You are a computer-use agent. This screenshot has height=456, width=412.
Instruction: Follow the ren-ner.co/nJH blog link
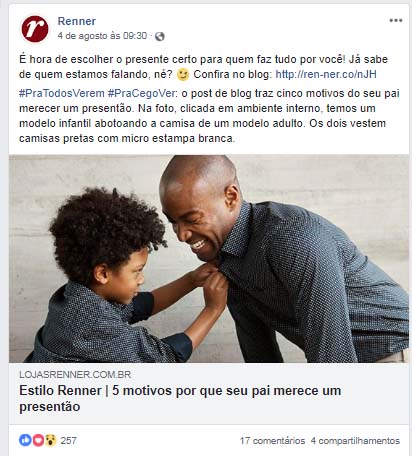pos(326,74)
